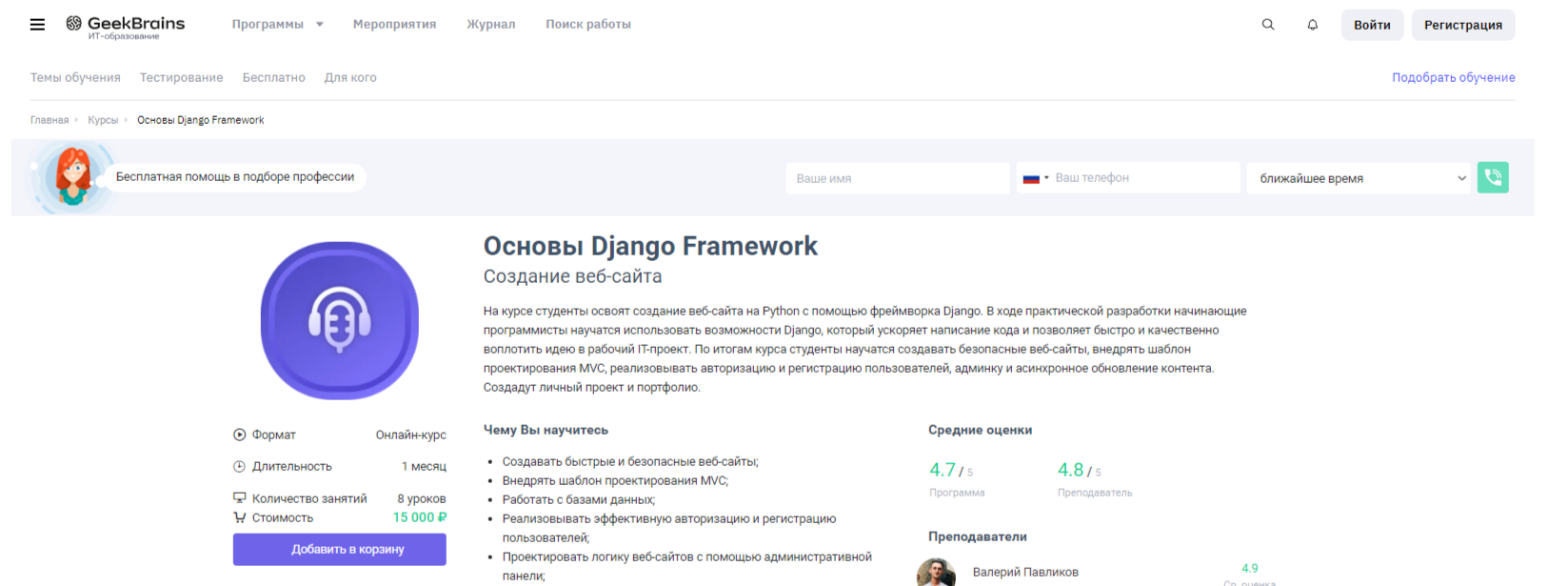Click the course title Основы Django Framework
This screenshot has width=1568, height=586.
[650, 247]
